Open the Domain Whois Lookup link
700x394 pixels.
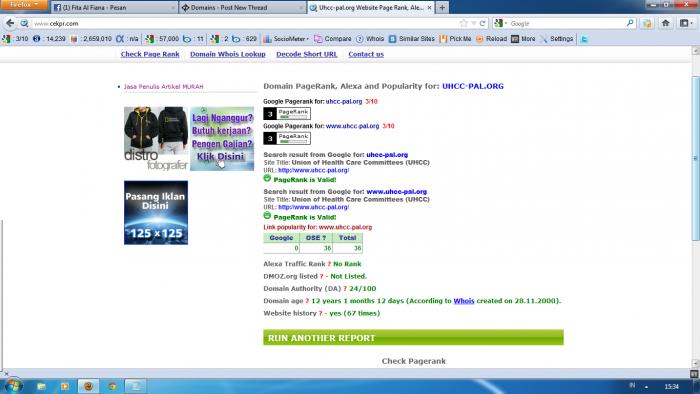point(228,54)
